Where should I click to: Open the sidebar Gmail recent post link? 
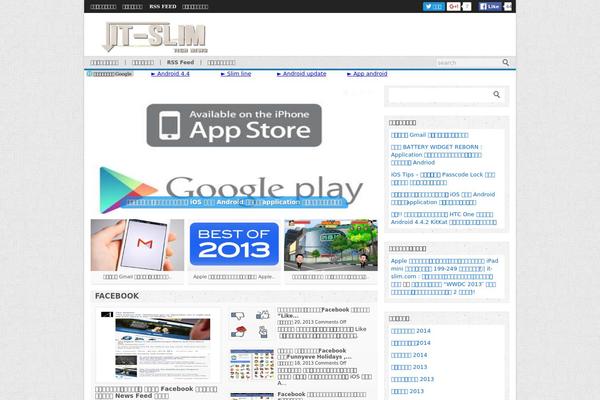click(429, 135)
